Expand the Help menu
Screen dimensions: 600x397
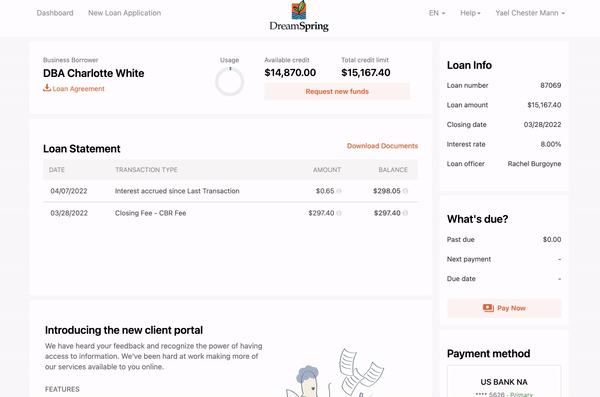470,13
